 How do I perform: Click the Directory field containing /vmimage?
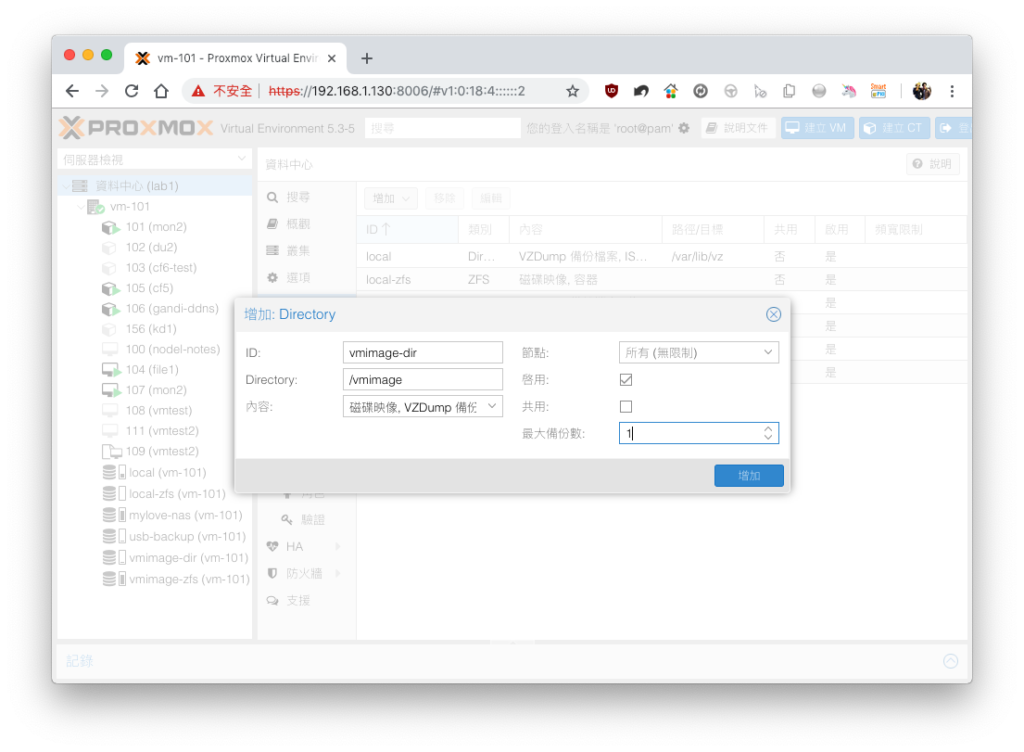tap(423, 379)
